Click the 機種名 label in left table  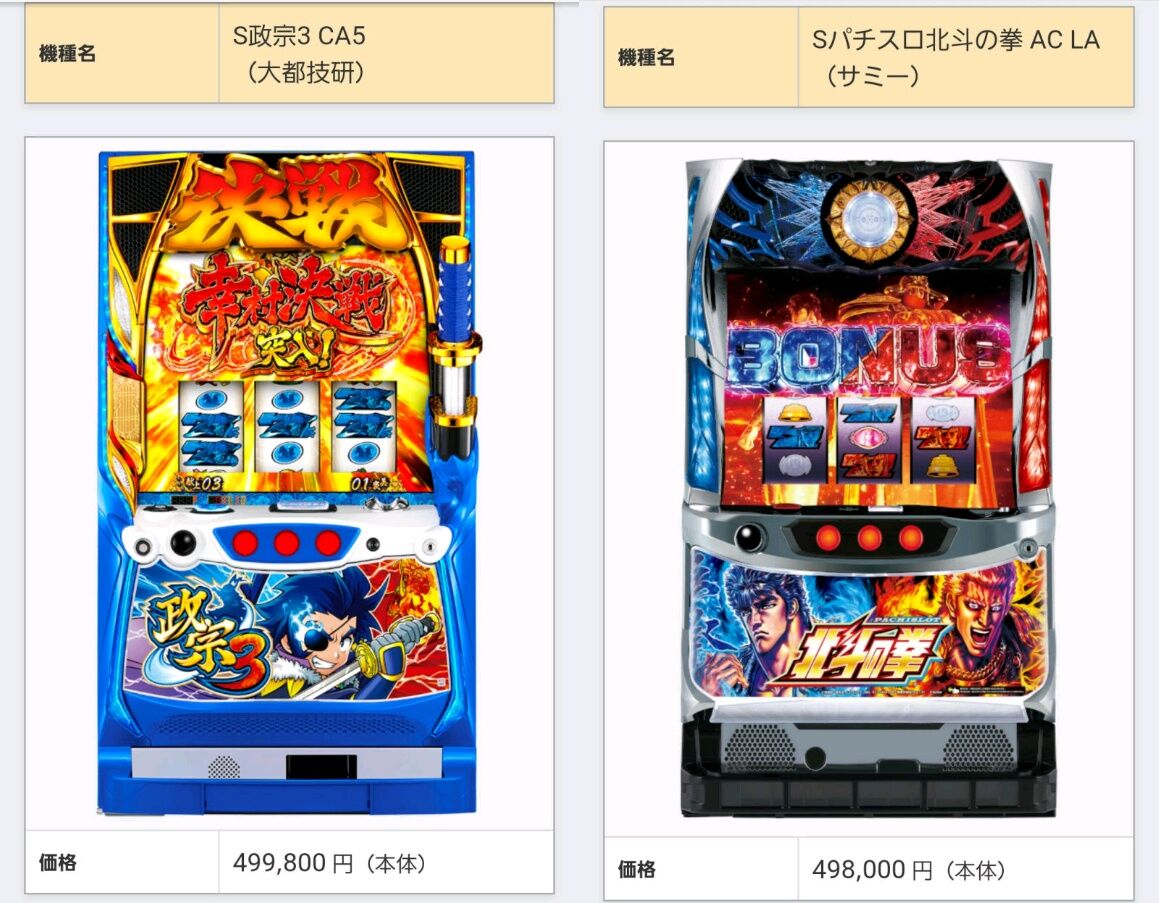pos(67,54)
